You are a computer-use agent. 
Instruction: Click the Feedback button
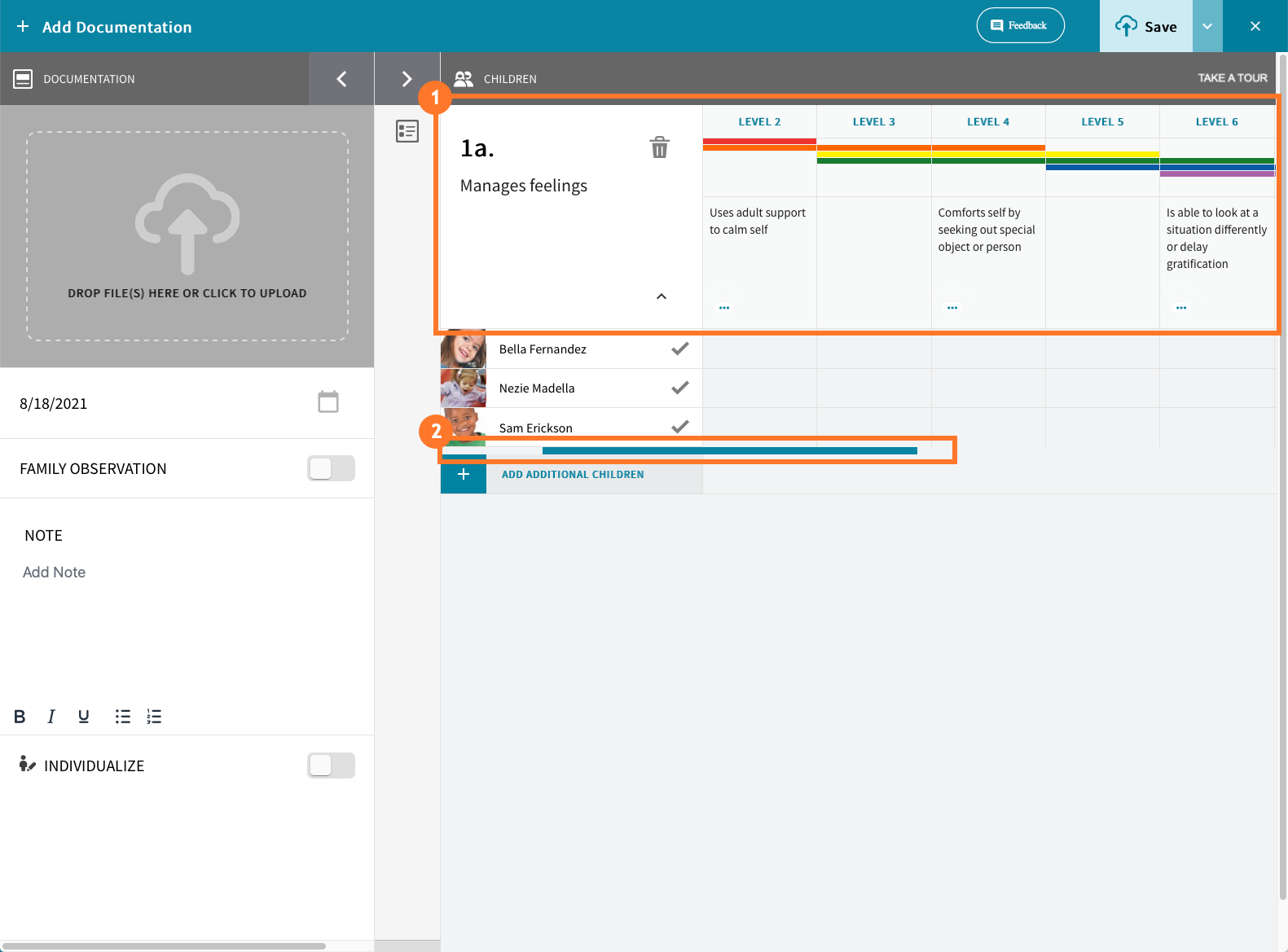click(1020, 25)
